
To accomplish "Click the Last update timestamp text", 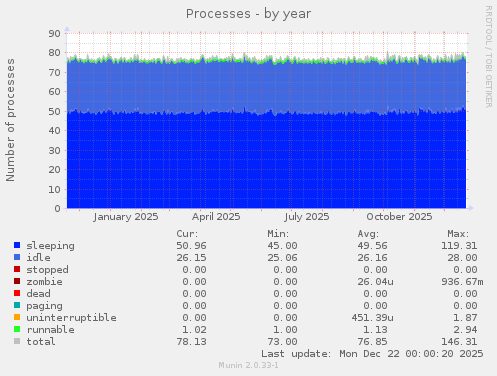I will click(x=372, y=354).
